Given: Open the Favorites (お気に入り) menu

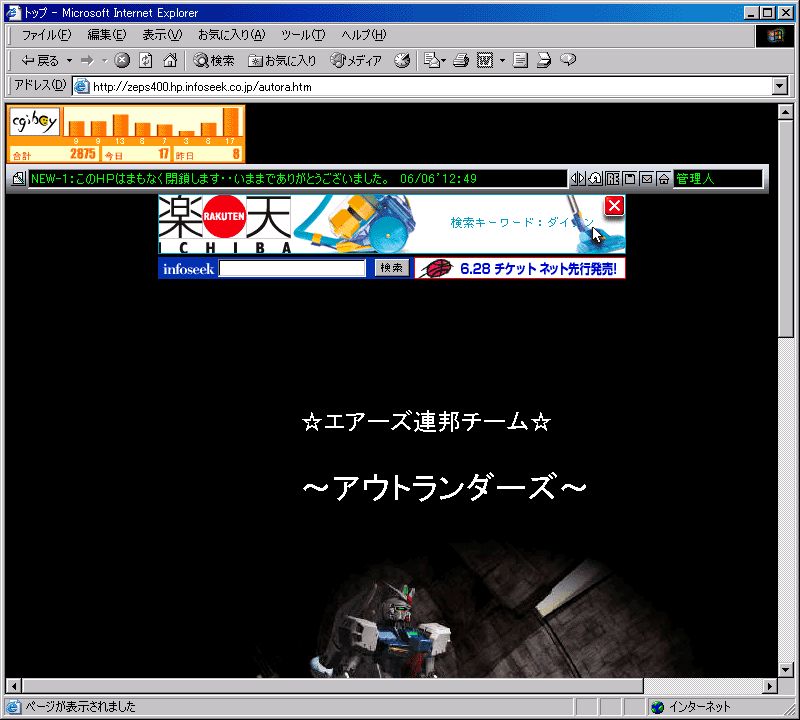Looking at the screenshot, I should click(x=232, y=35).
